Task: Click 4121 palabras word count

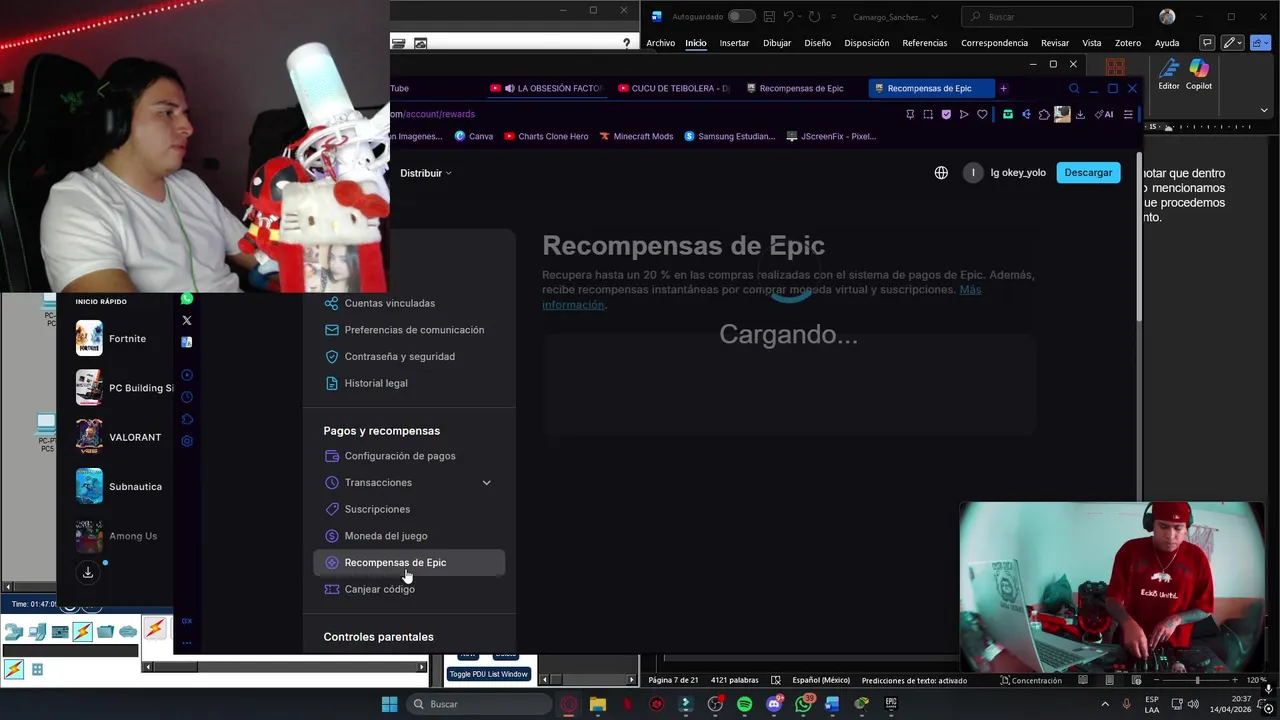Action: (x=734, y=680)
